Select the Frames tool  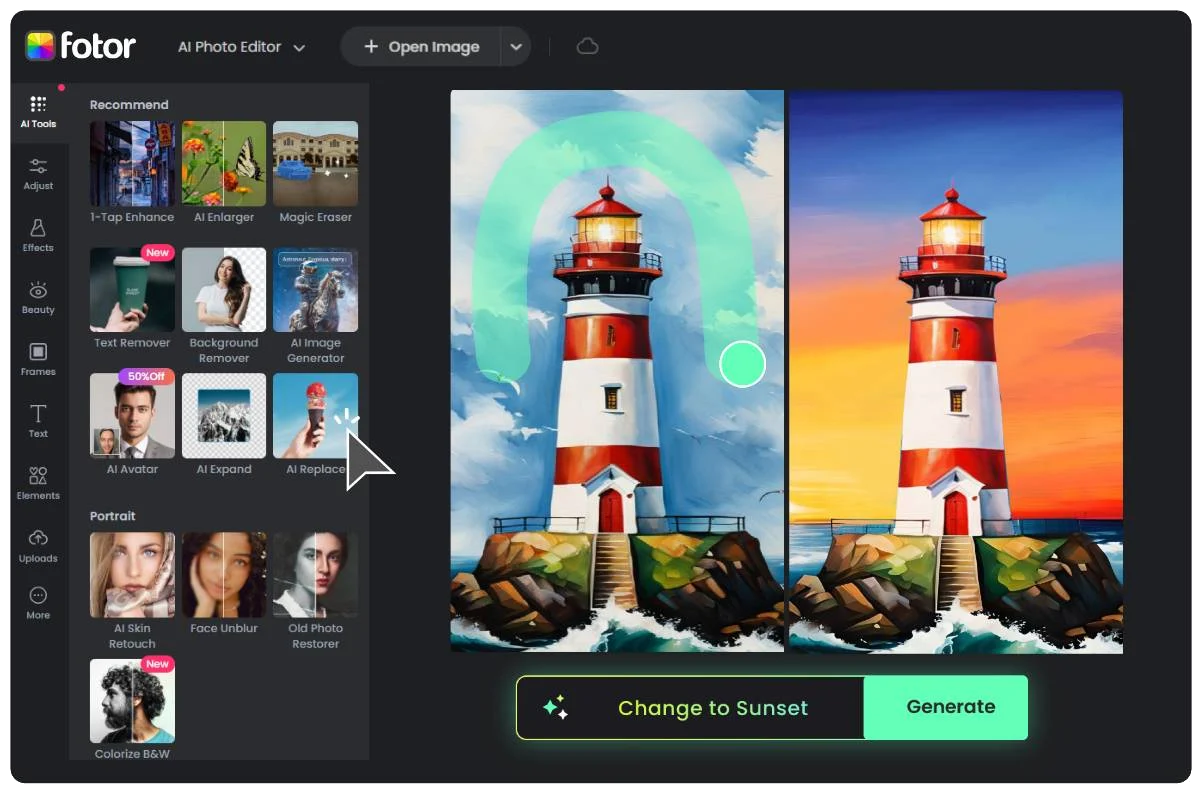38,359
